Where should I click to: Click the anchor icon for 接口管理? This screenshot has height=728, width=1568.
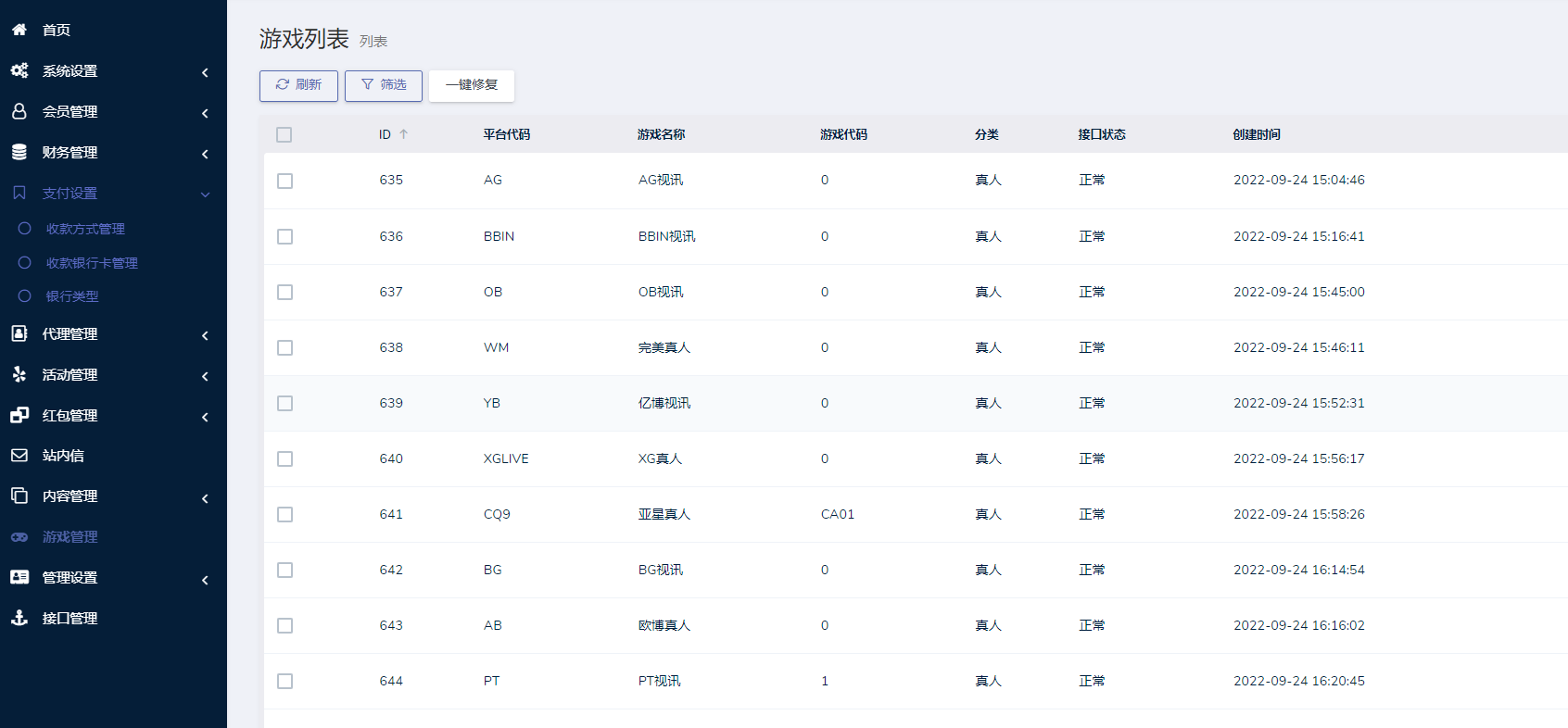point(19,618)
